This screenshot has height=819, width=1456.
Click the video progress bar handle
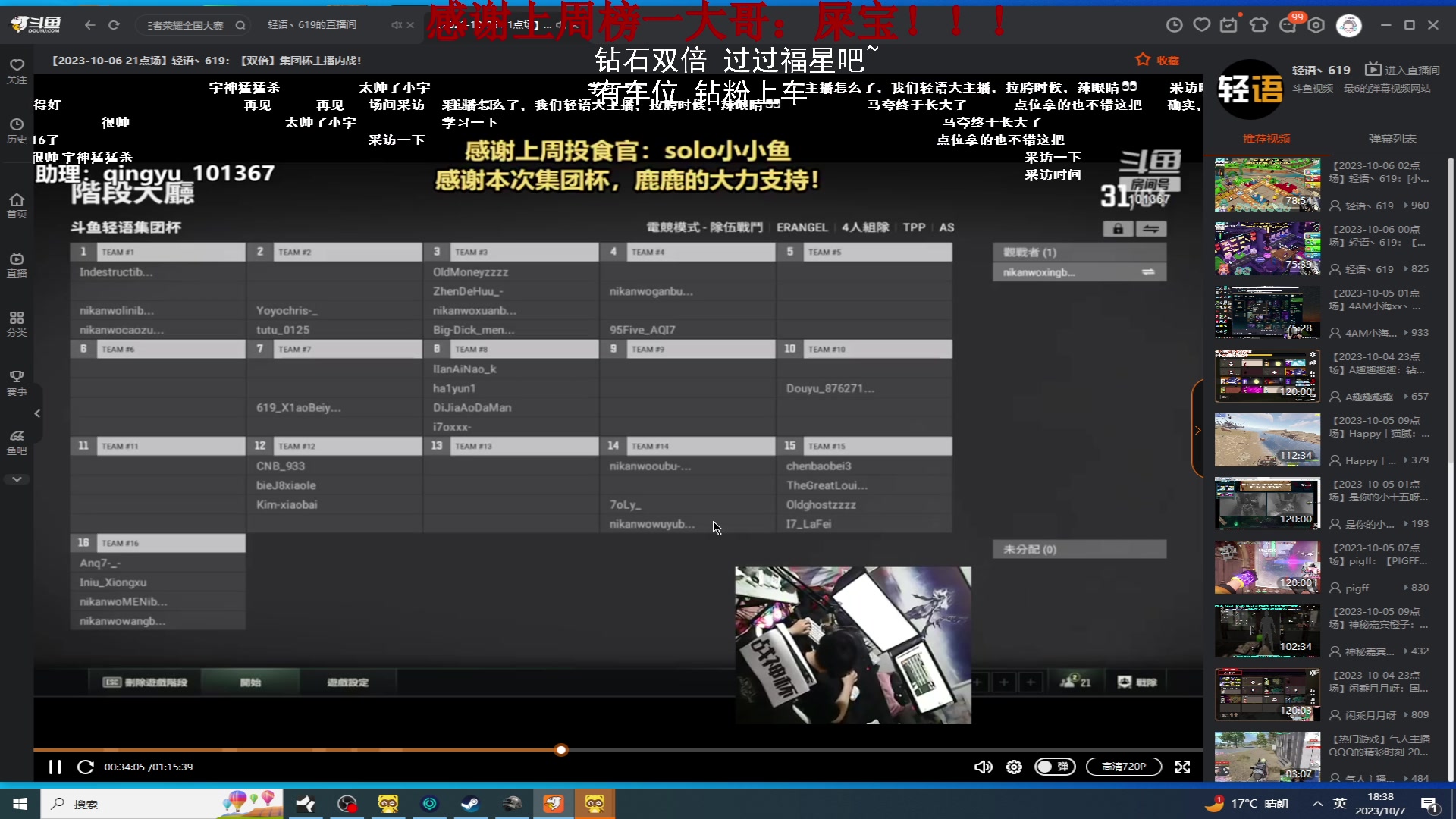coord(561,750)
